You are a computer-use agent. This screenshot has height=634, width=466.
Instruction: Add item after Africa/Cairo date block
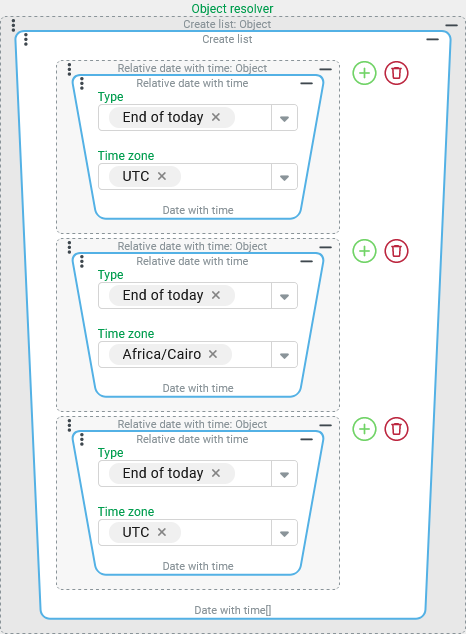point(364,251)
